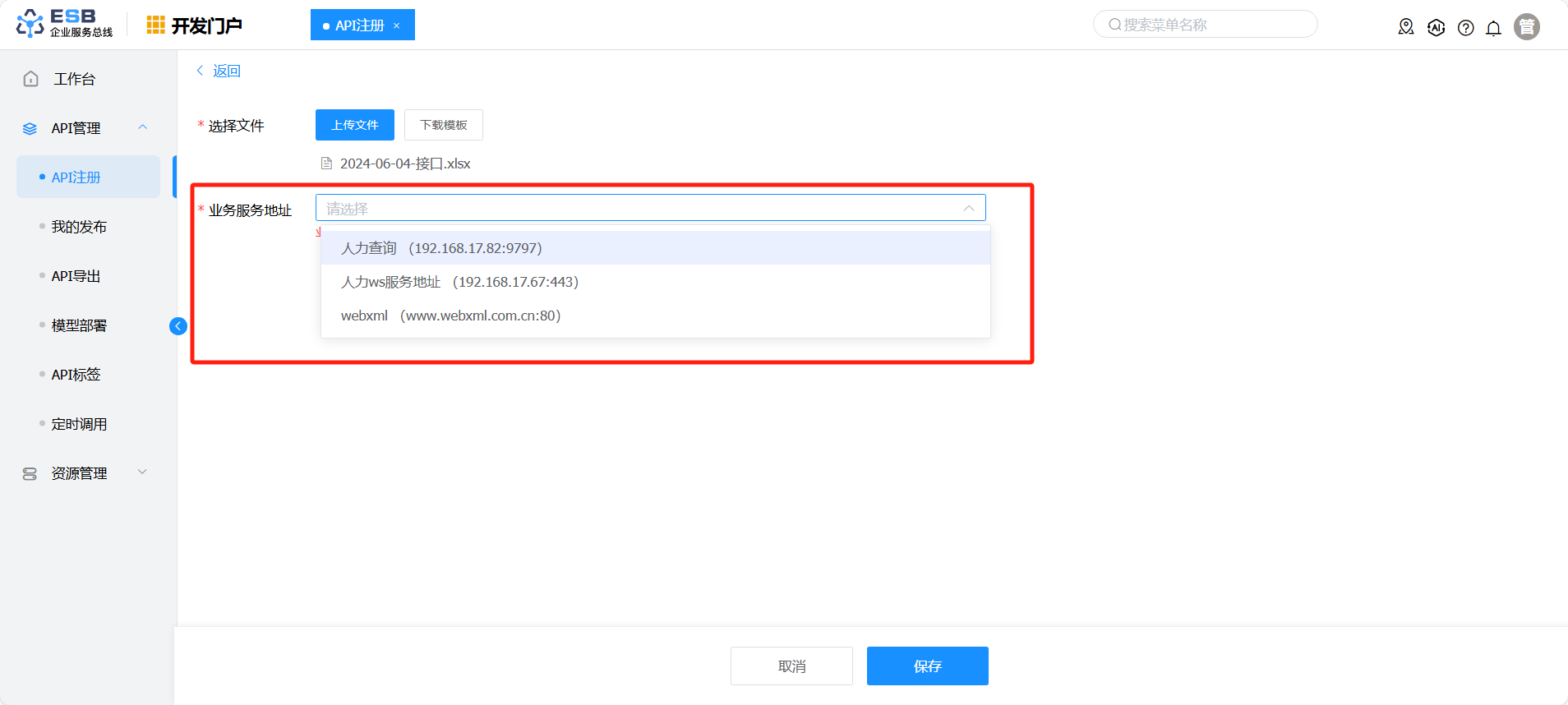Go to 定时调用 menu item
Image resolution: width=1568 pixels, height=705 pixels.
(79, 424)
